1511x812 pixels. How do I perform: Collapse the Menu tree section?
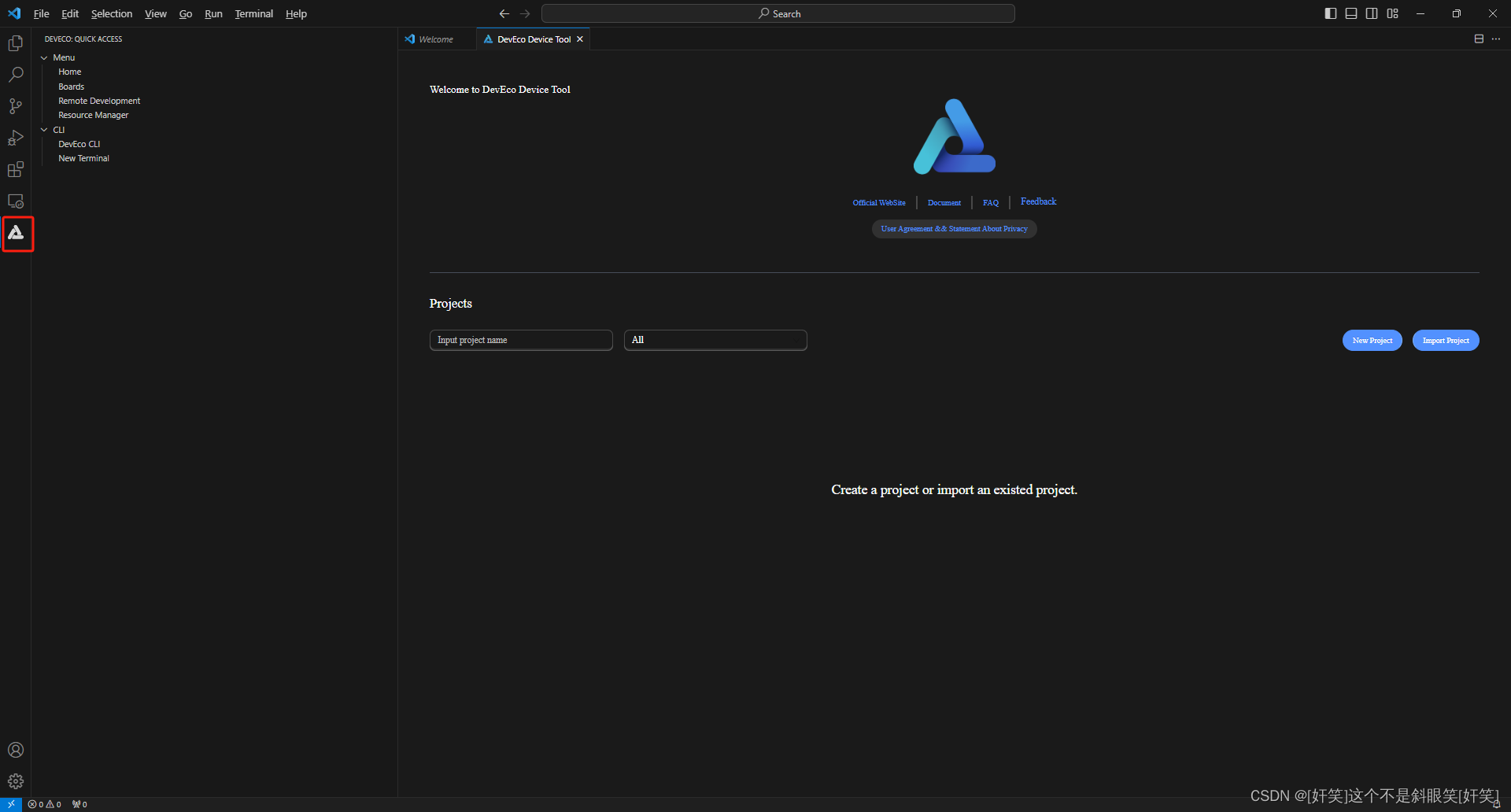click(45, 57)
